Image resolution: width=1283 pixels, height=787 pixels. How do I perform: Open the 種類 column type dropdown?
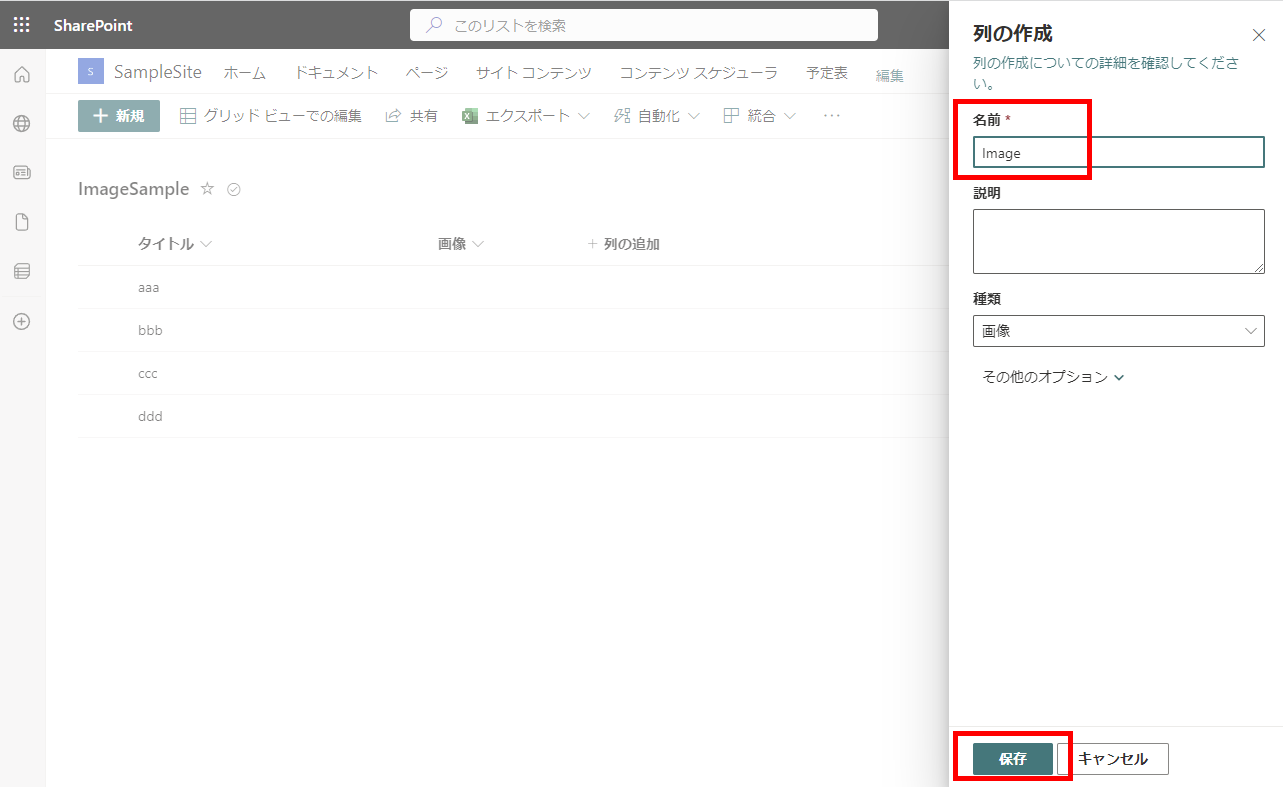(1118, 331)
